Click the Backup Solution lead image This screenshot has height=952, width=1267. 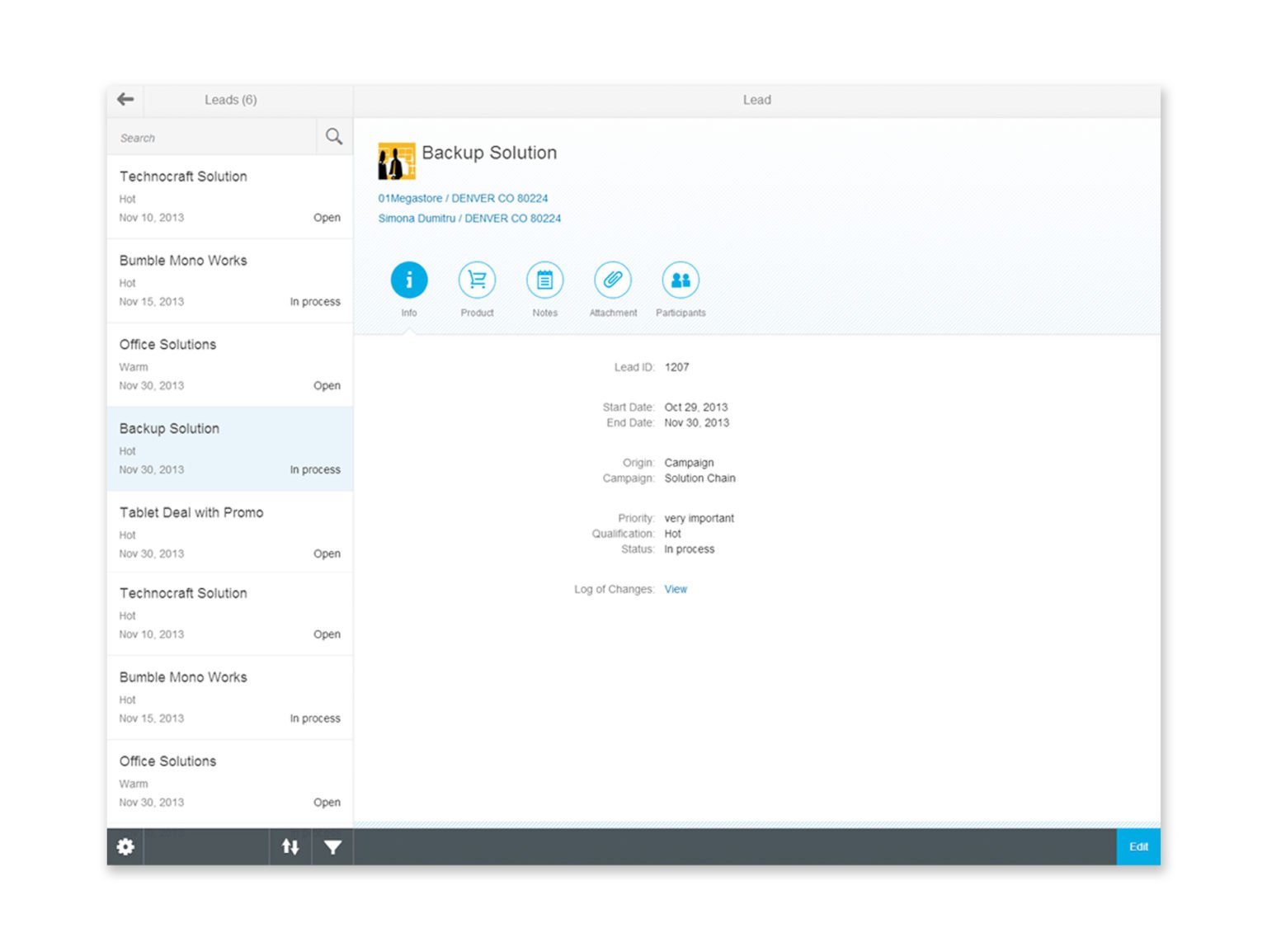click(x=396, y=161)
